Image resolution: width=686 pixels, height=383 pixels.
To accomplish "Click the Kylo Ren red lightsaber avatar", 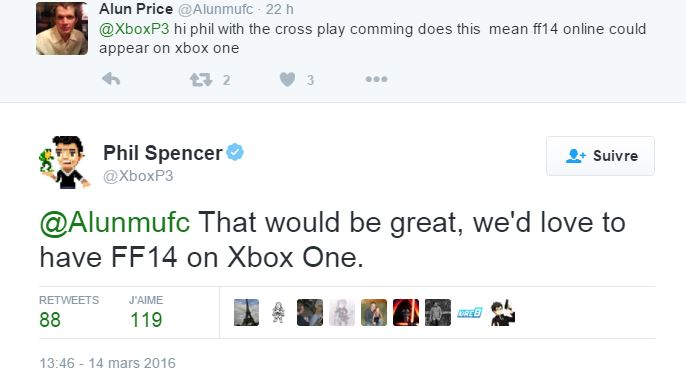I will (406, 313).
